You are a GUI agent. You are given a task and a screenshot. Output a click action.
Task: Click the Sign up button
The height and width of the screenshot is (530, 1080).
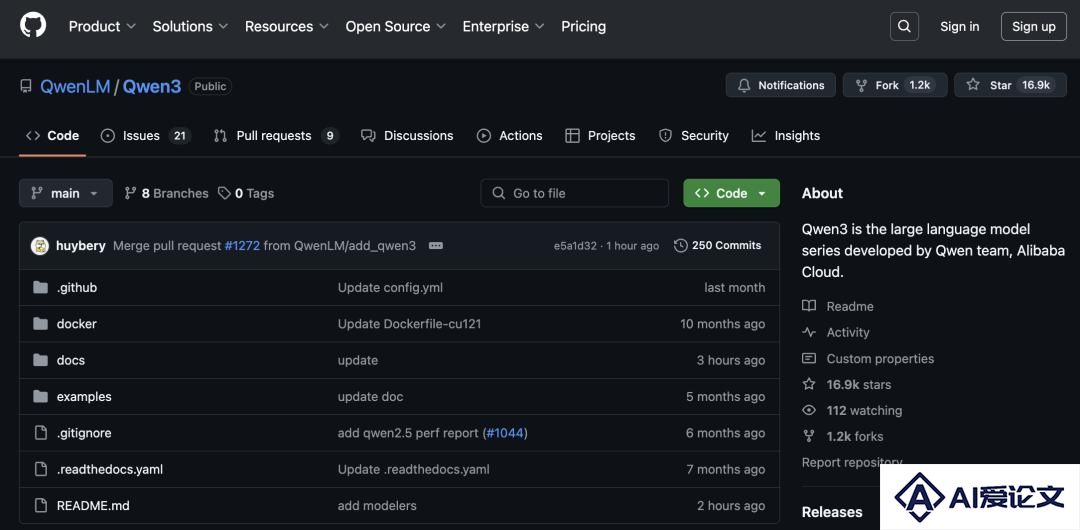[1033, 26]
